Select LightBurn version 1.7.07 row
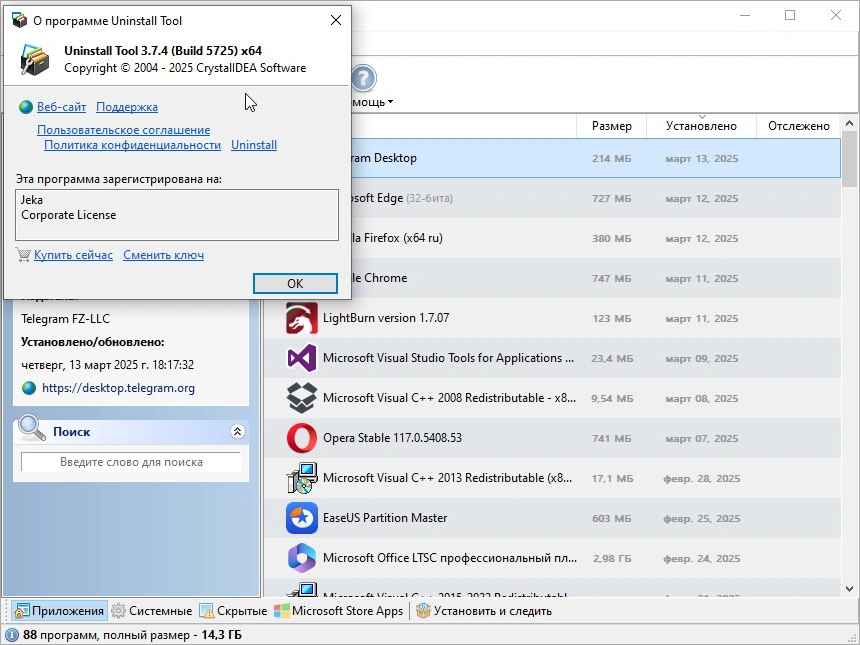This screenshot has width=860, height=645. coord(552,318)
